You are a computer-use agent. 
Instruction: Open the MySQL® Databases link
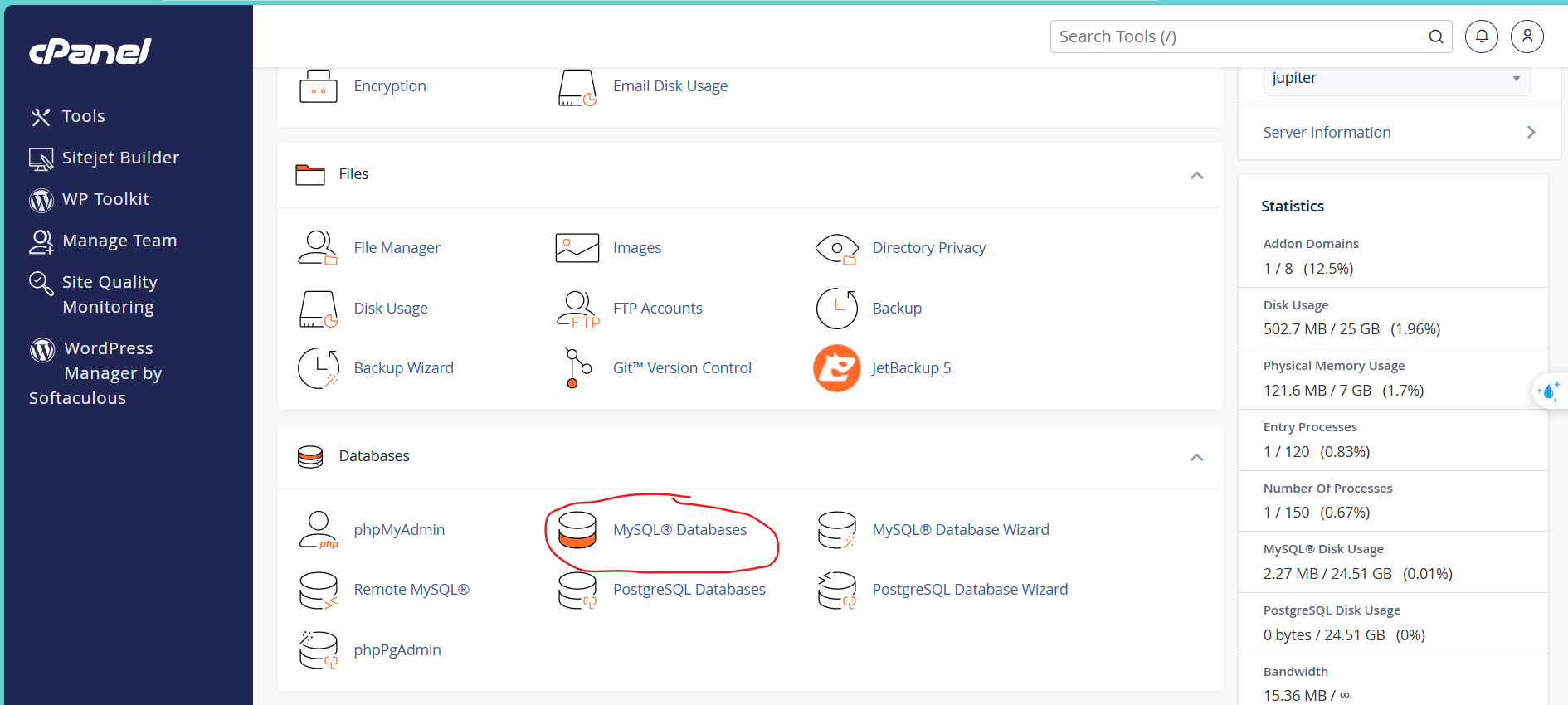[679, 530]
